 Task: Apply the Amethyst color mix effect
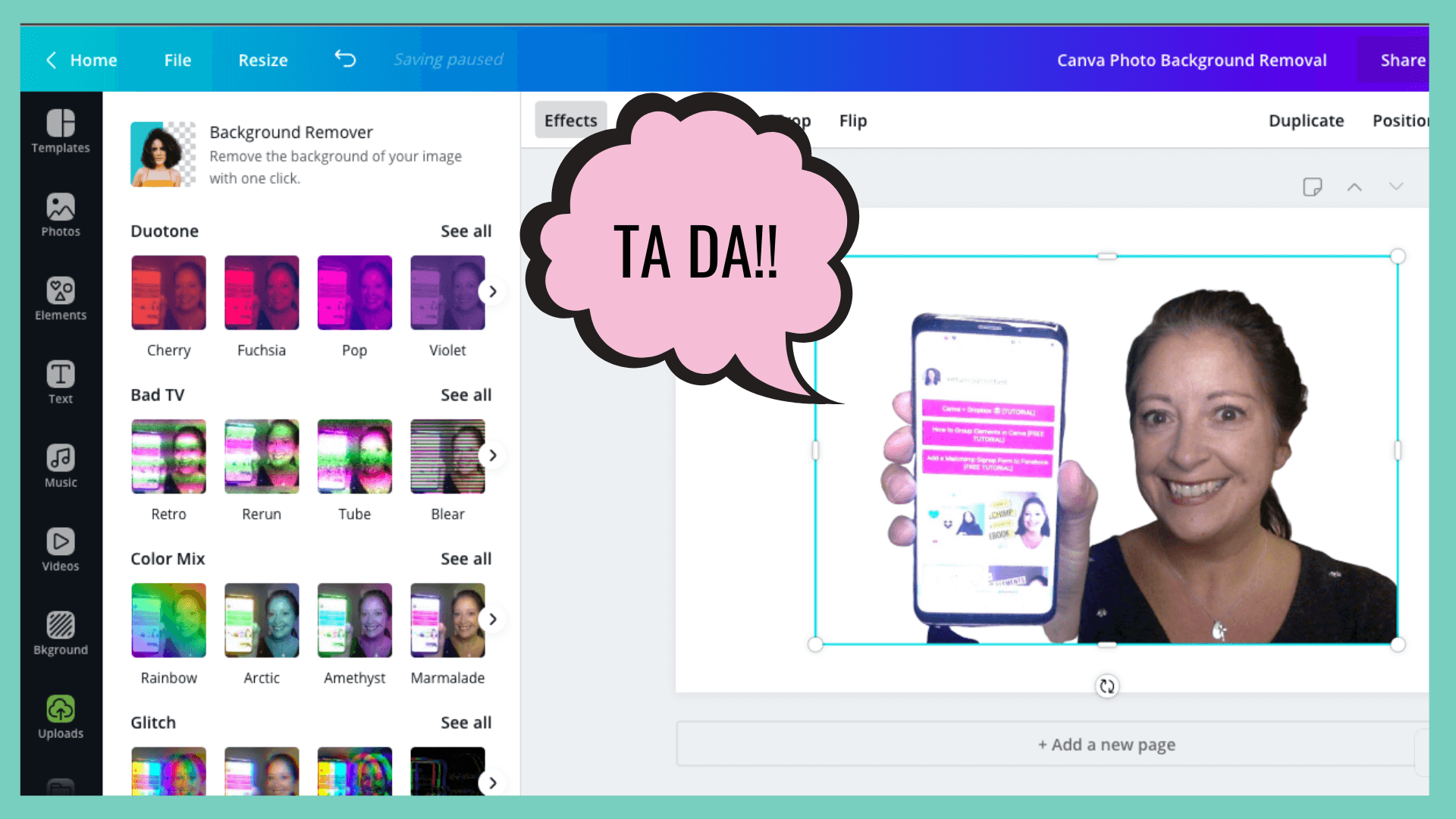pyautogui.click(x=354, y=620)
